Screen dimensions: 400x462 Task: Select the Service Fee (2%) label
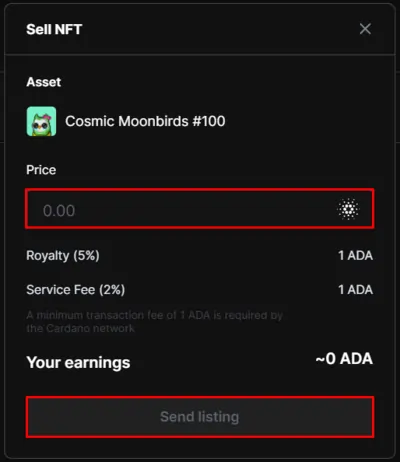(76, 290)
